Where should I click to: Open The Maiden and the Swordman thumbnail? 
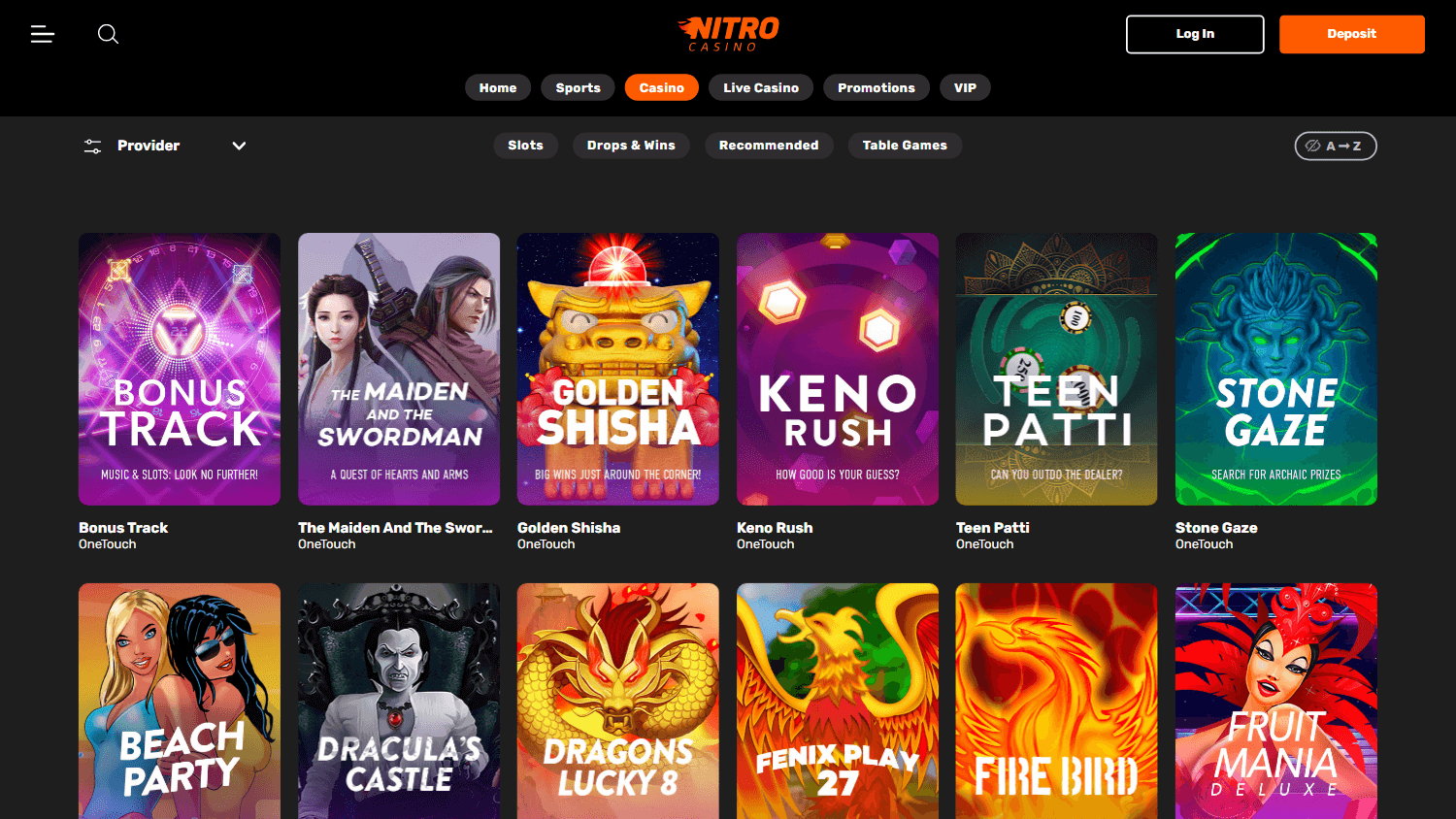[x=399, y=369]
